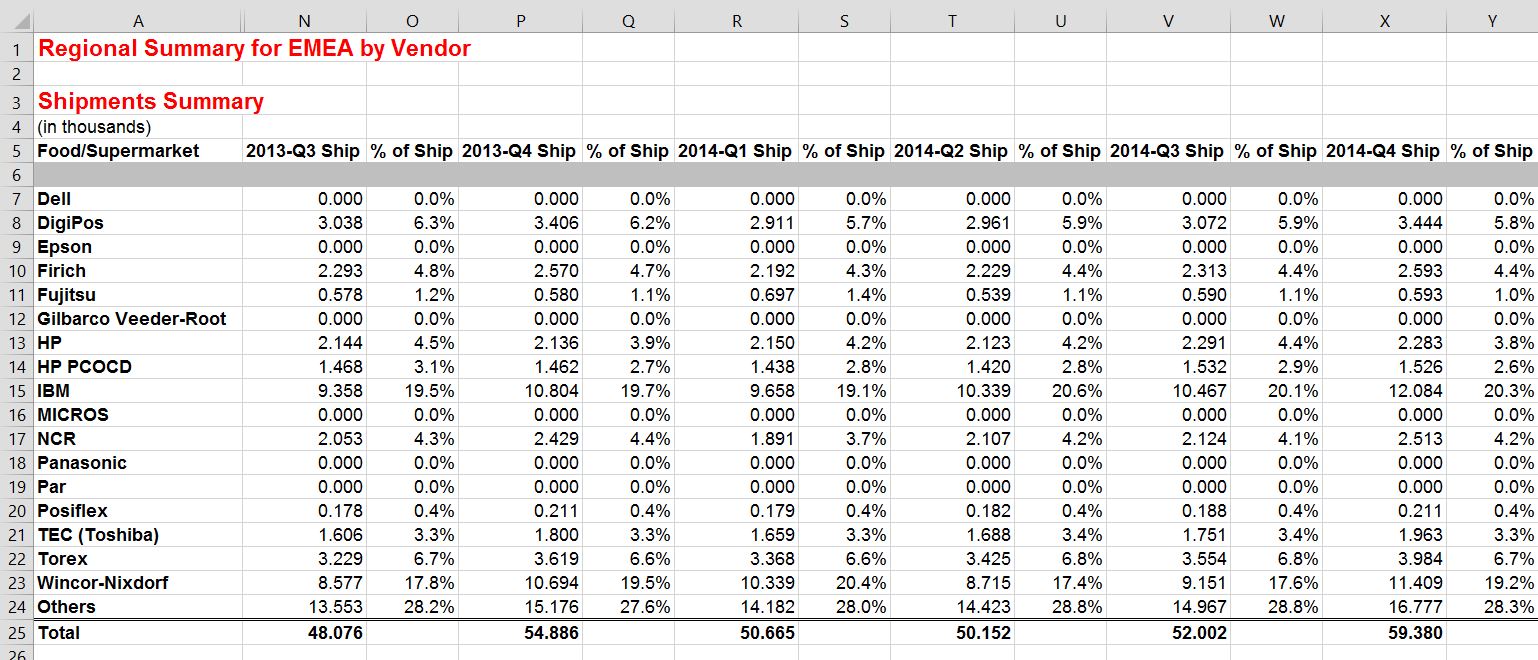Select row 5 header
The width and height of the screenshot is (1538, 660).
pyautogui.click(x=16, y=151)
